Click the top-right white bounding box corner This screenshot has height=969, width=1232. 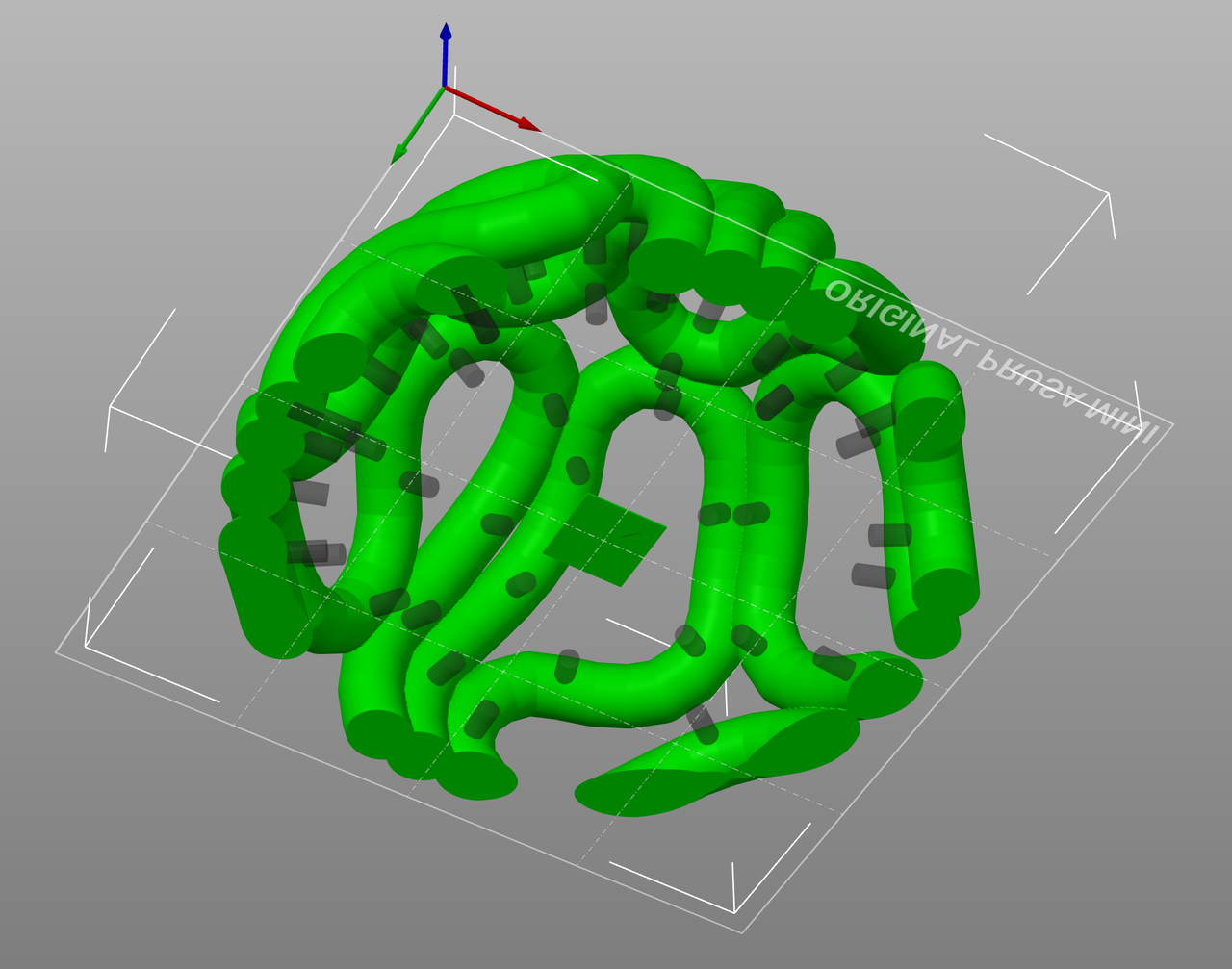[x=1108, y=194]
